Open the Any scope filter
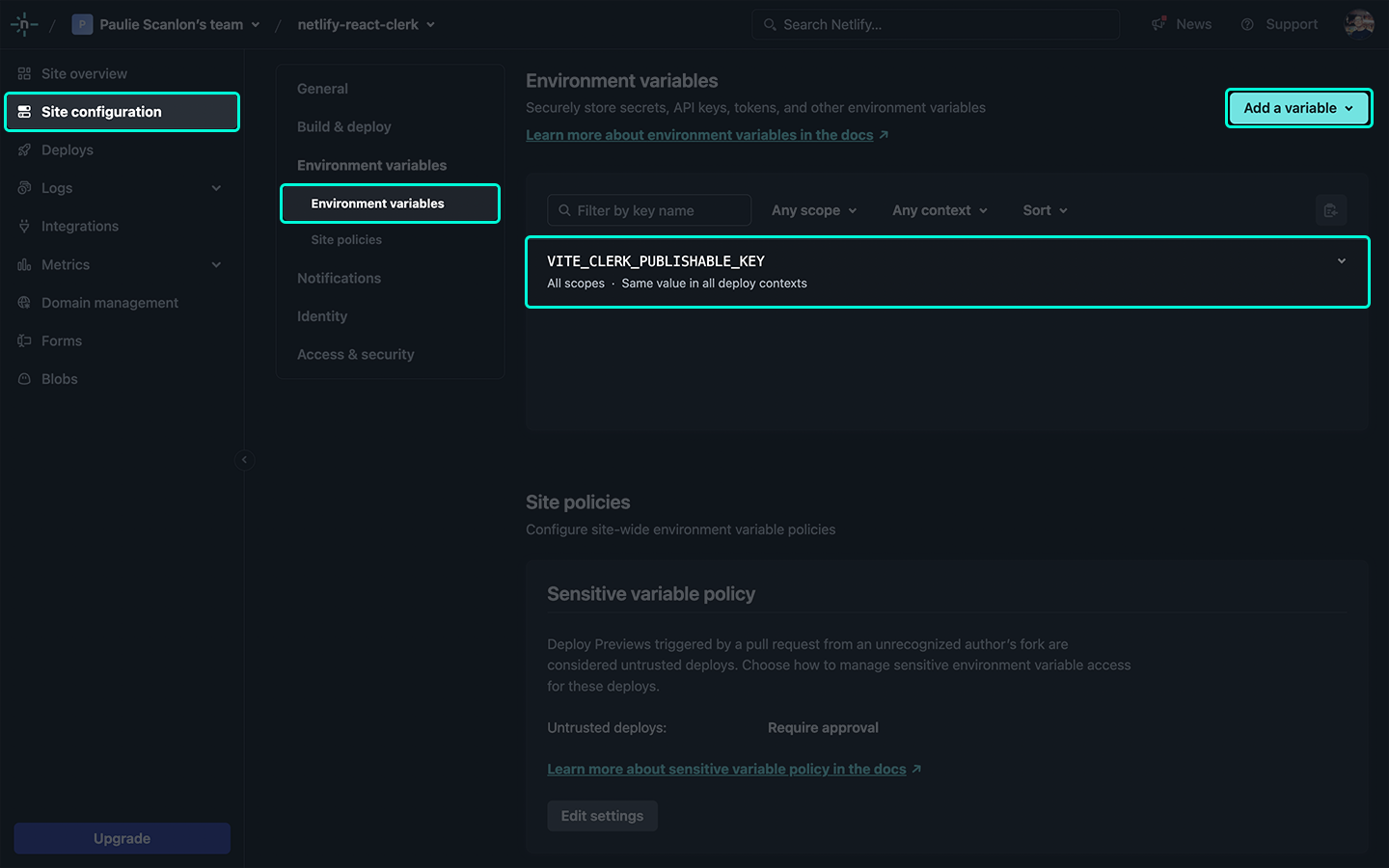 [814, 210]
